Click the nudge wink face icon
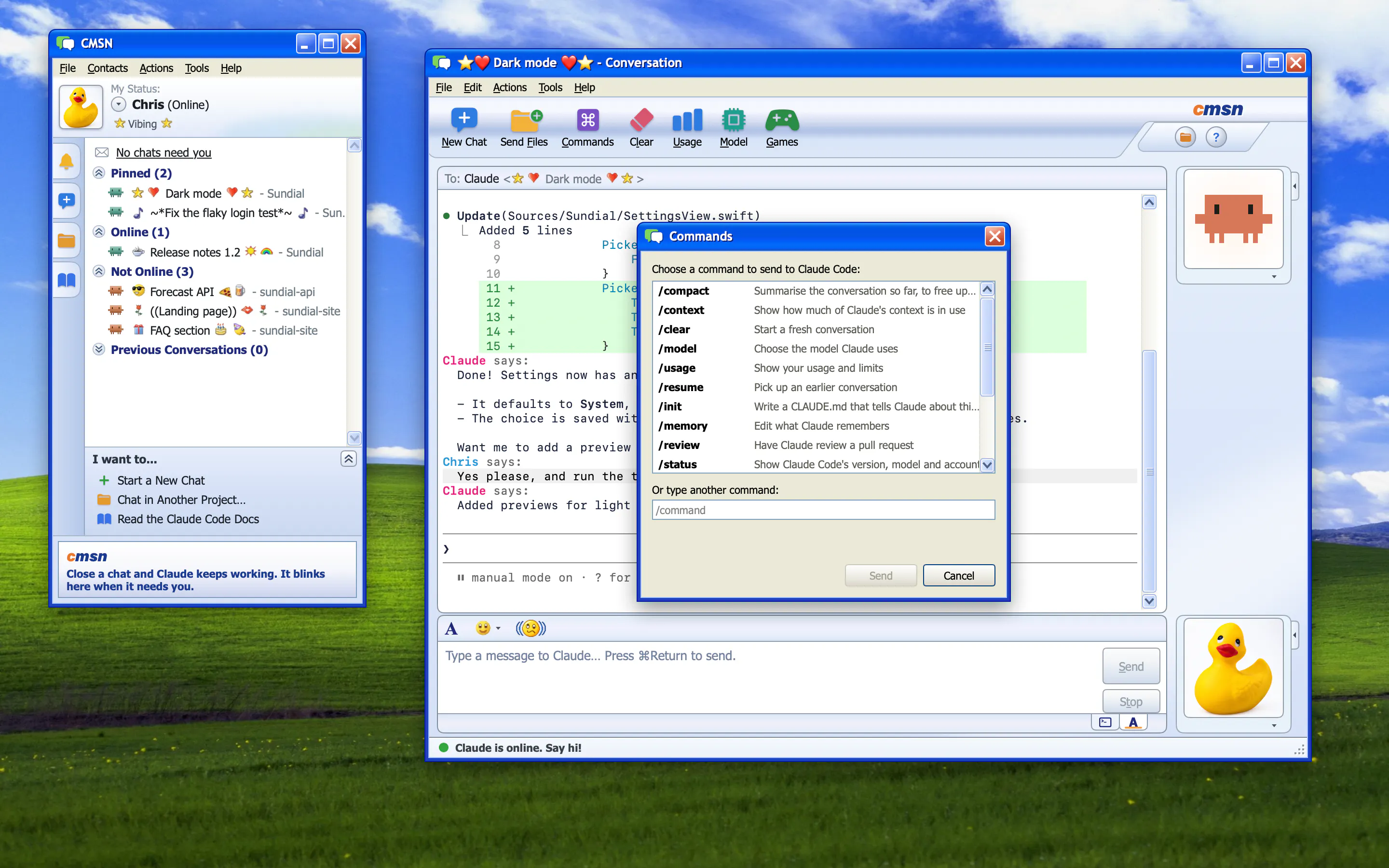Screen dimensions: 1389x868 531,628
